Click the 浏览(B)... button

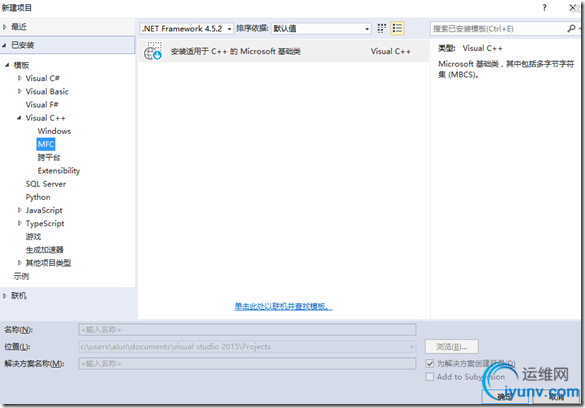[x=451, y=347]
